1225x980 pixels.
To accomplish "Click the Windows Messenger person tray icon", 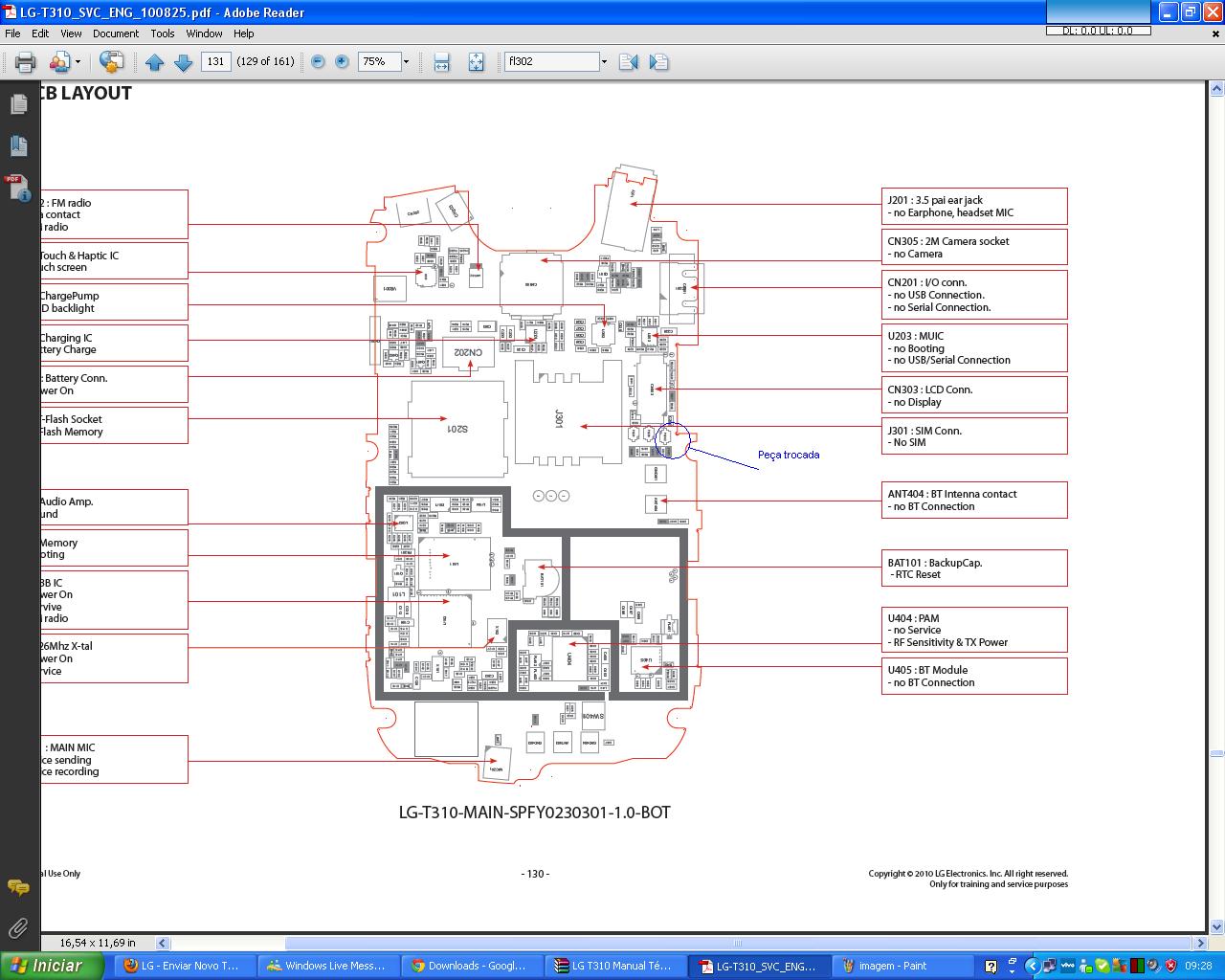I will [x=1085, y=967].
